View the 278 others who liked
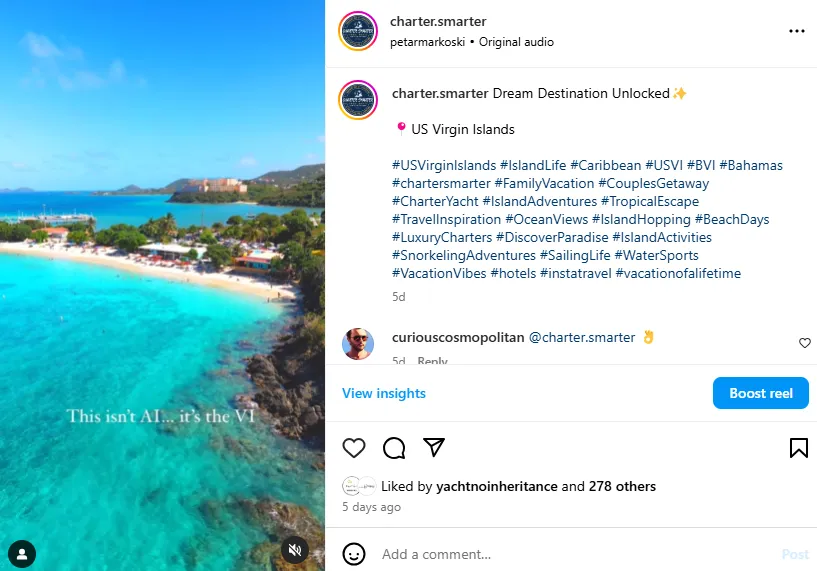817x571 pixels. pyautogui.click(x=621, y=486)
